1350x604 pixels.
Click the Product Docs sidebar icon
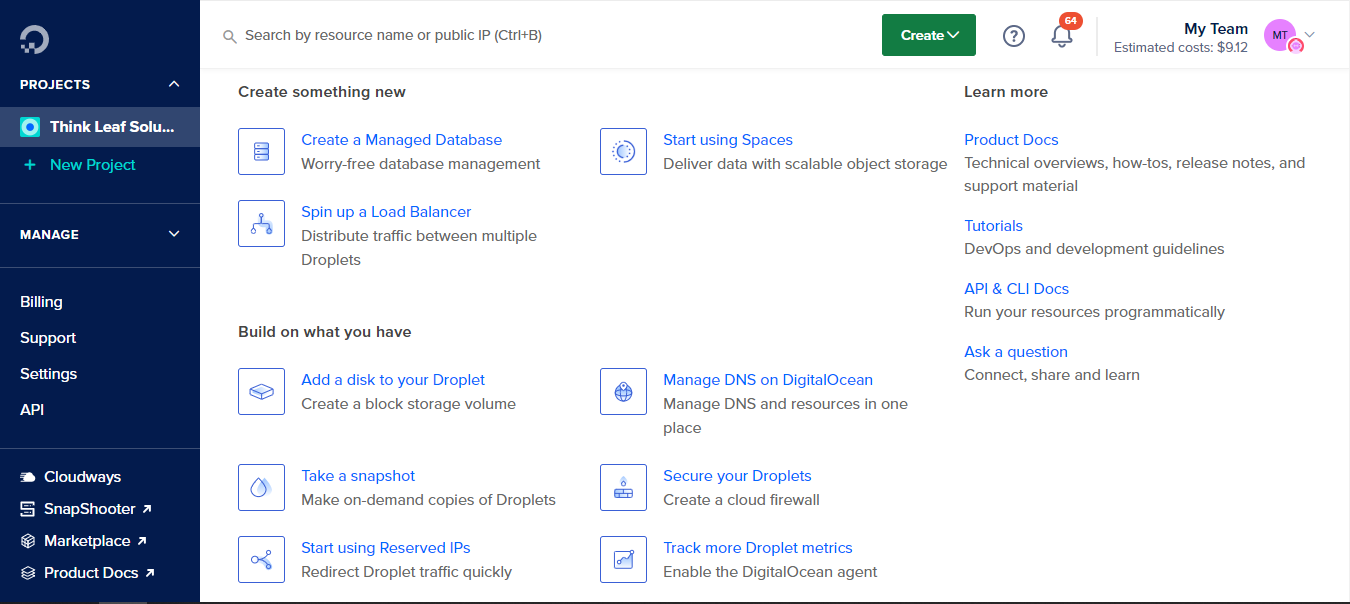coord(28,573)
